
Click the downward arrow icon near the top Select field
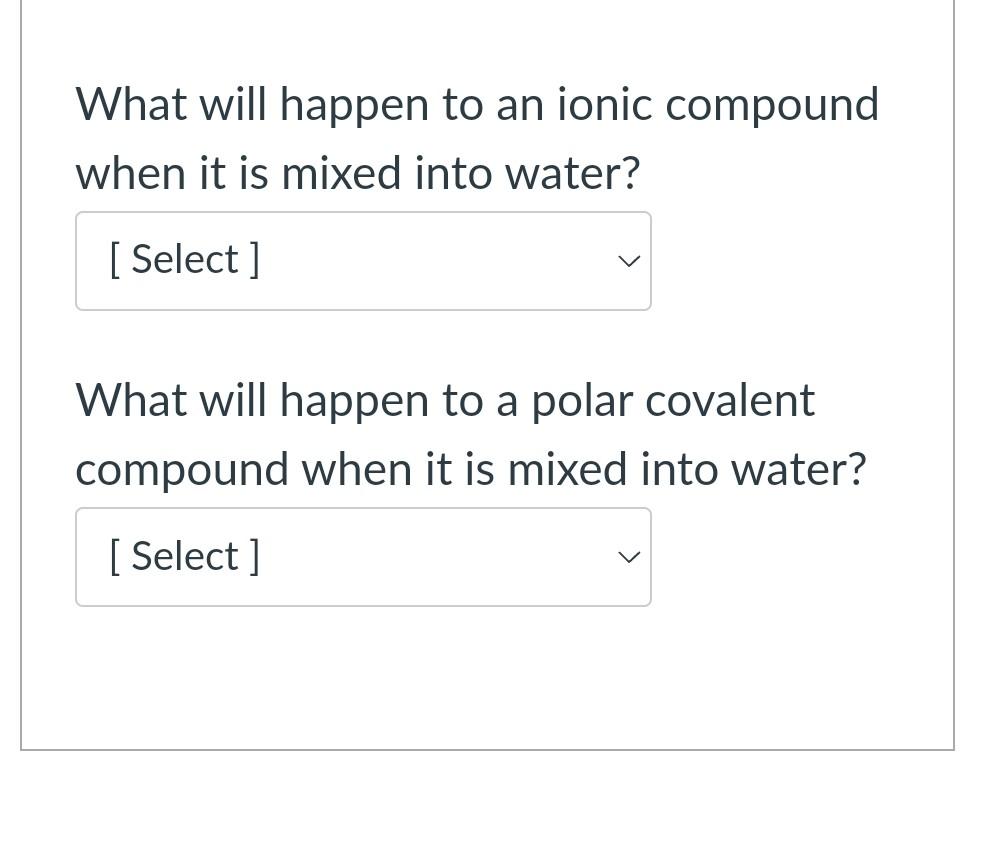pyautogui.click(x=628, y=261)
